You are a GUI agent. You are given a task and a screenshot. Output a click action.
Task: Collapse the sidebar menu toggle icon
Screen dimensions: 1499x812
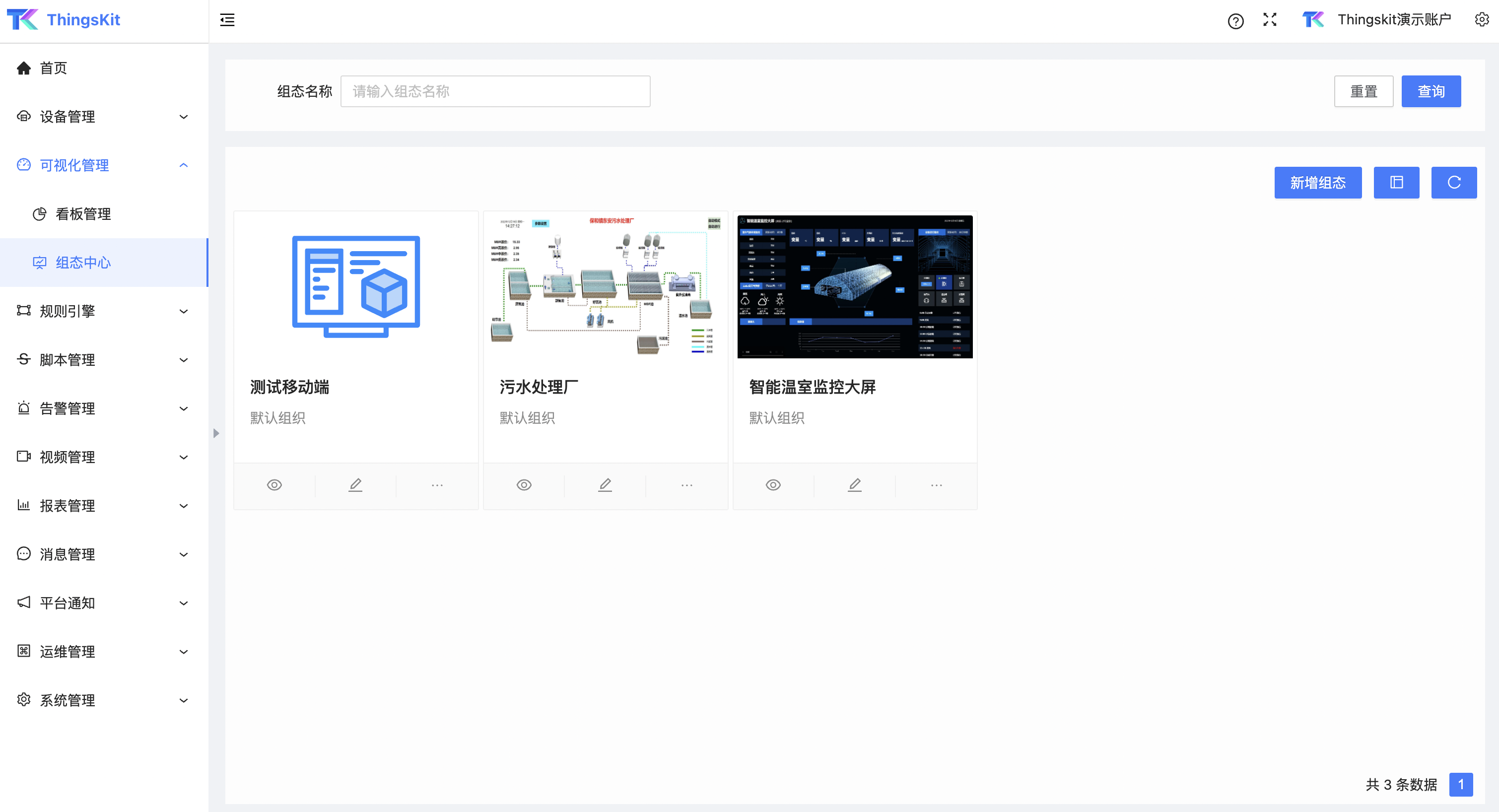click(x=227, y=20)
